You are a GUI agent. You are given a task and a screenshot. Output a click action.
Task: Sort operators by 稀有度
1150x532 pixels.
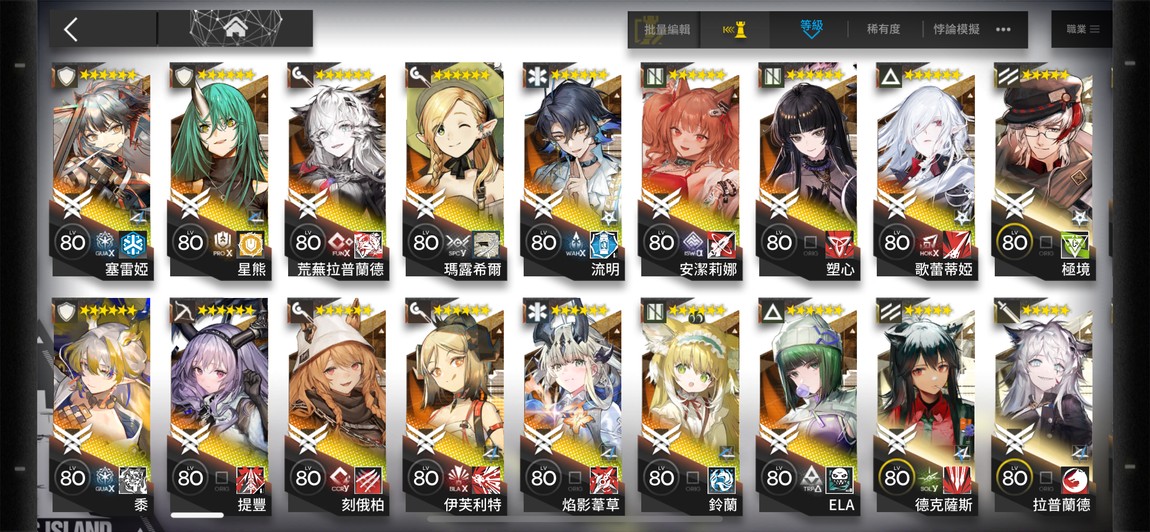click(x=882, y=29)
